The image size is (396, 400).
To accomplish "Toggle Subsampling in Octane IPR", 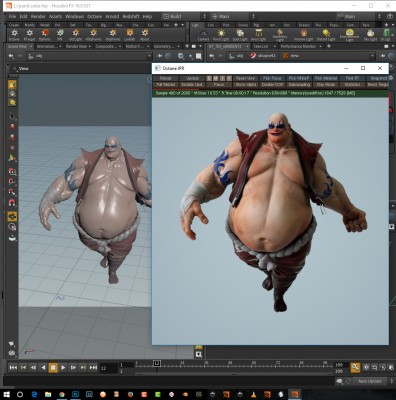I will pos(299,85).
